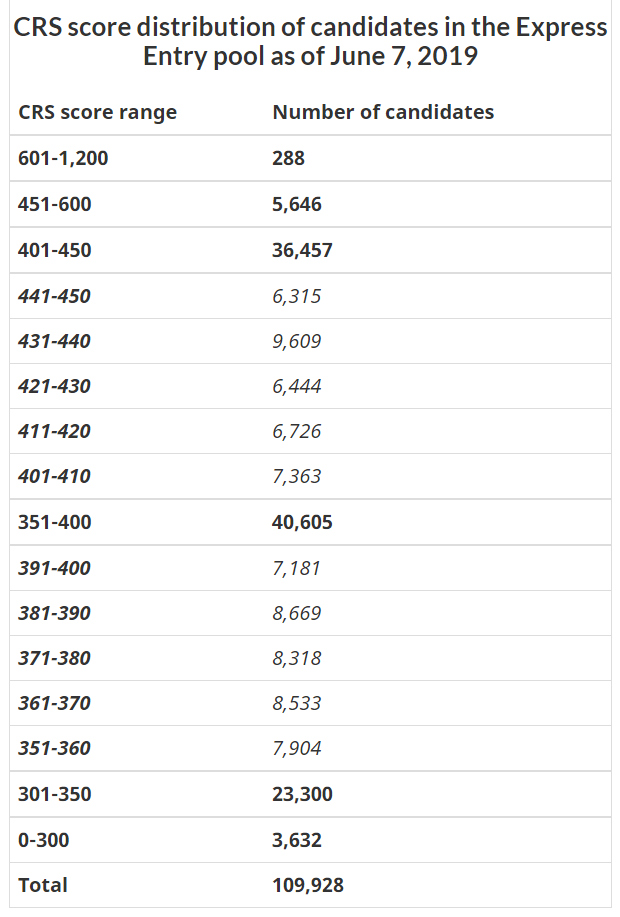Viewport: 620px width, 917px height.
Task: Select the 601-1,200 score range cell
Action: 63,158
